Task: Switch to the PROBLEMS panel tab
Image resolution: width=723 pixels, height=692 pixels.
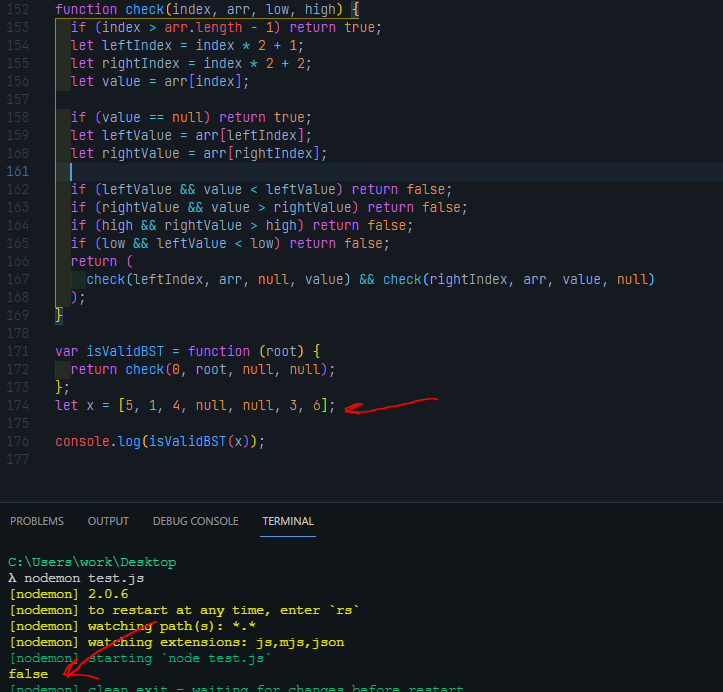Action: pos(37,521)
